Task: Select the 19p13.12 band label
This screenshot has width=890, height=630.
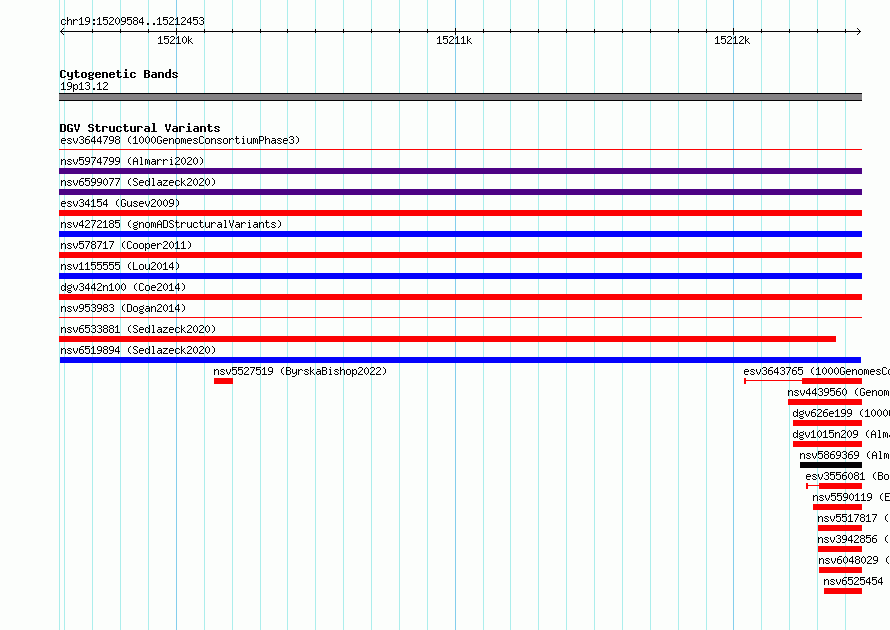Action: tap(84, 86)
